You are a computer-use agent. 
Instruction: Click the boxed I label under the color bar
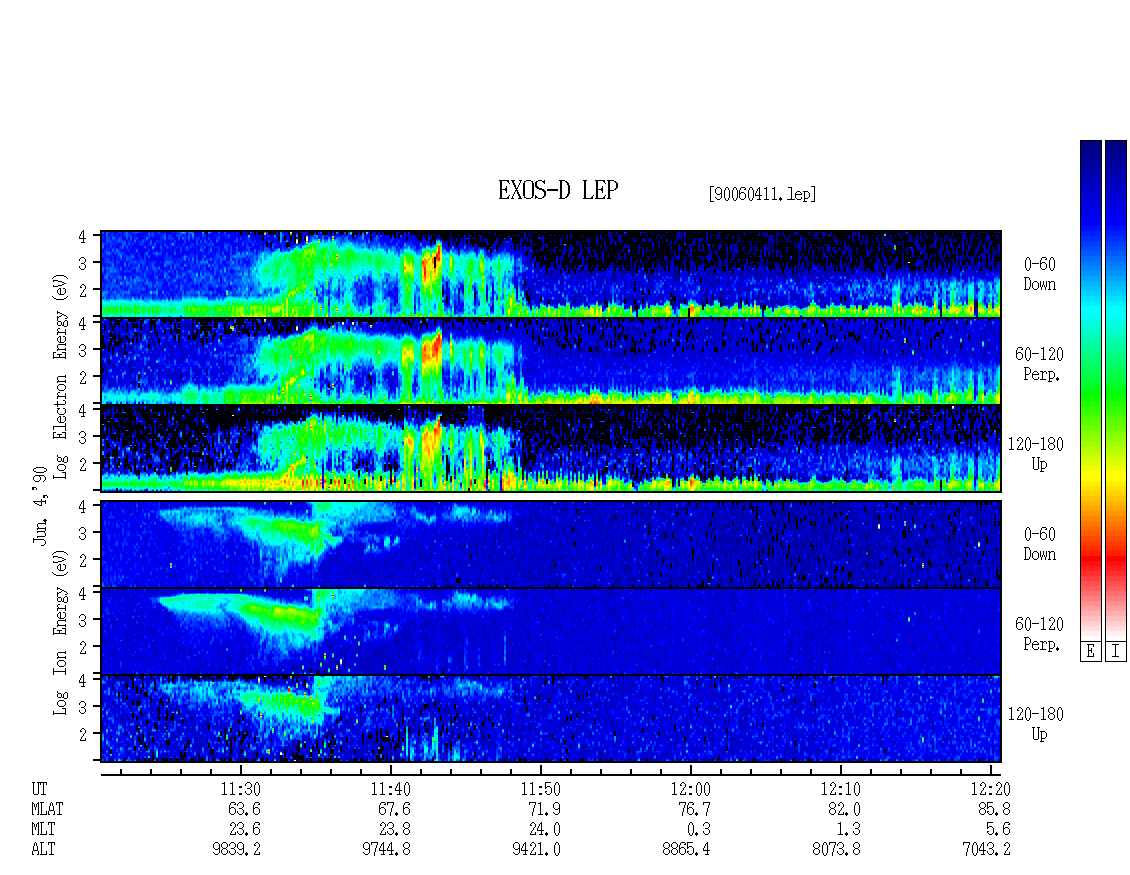1116,652
